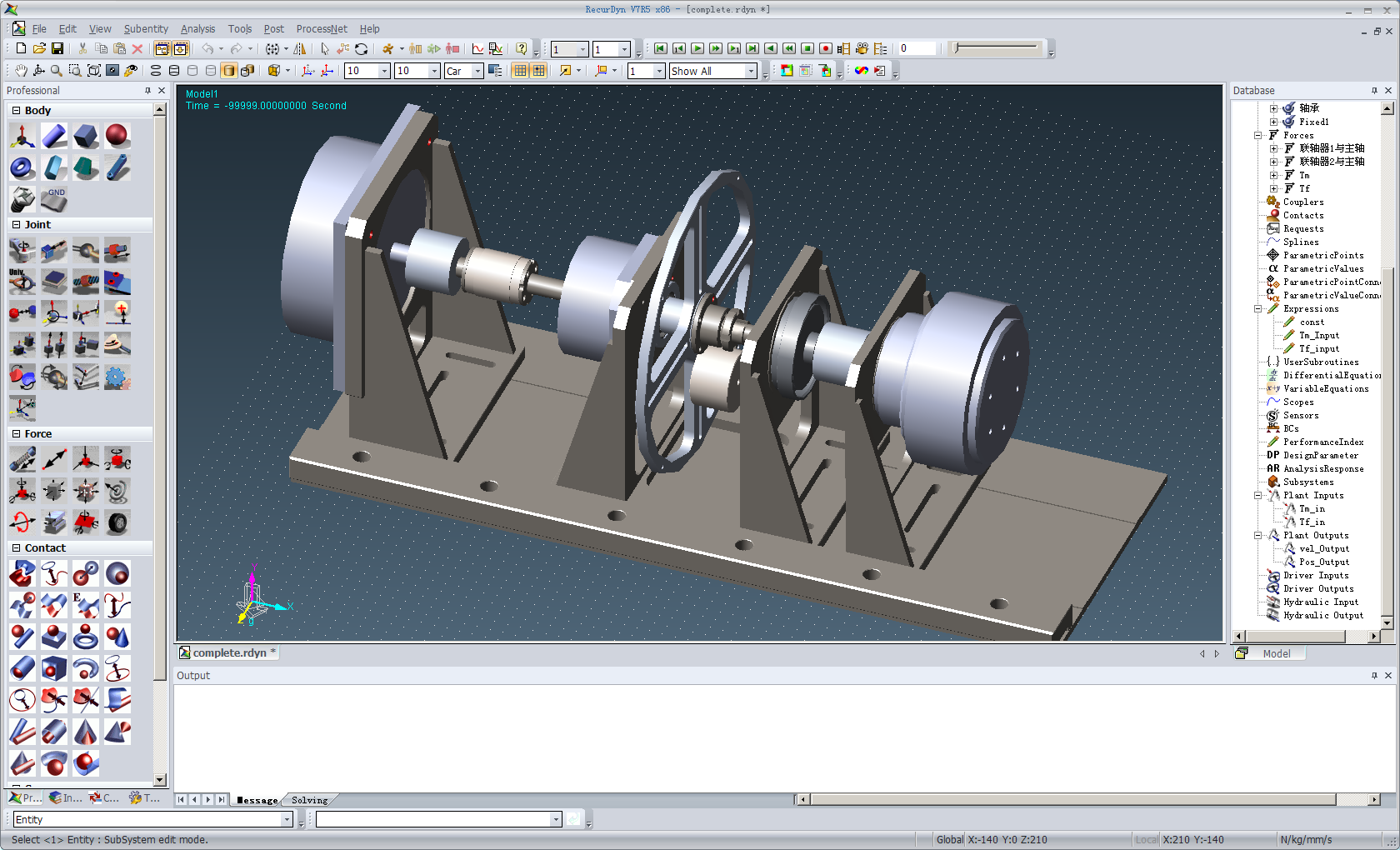Viewport: 1400px width, 850px height.
Task: Pick the Torus body tool
Action: [22, 167]
